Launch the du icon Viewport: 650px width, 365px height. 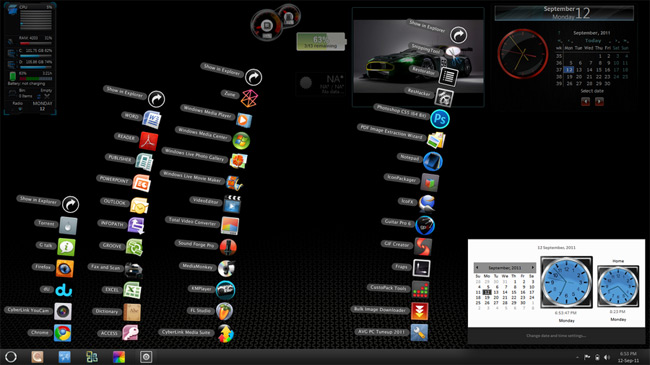63,290
